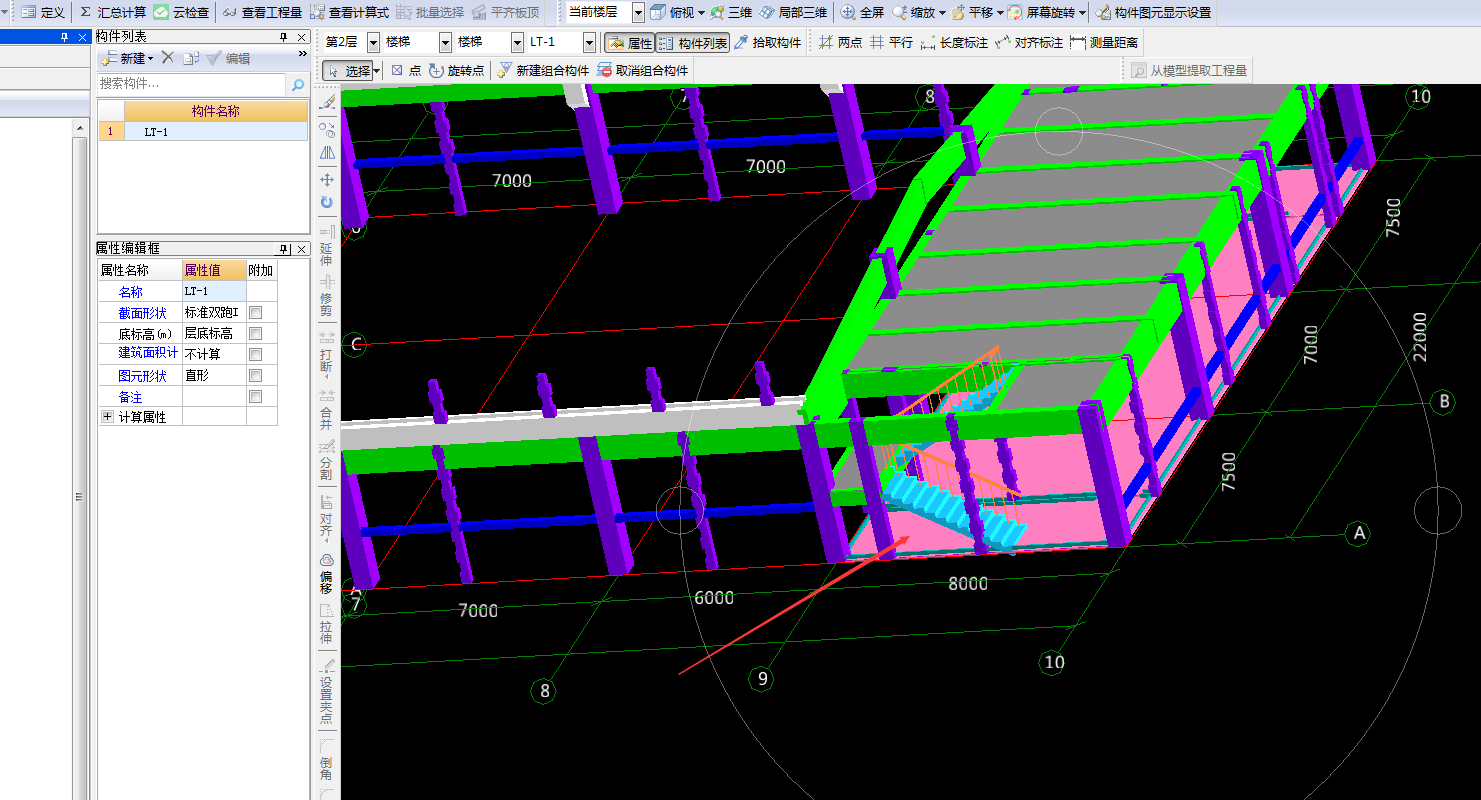Check the 附加 box for 图元形状

pos(255,376)
